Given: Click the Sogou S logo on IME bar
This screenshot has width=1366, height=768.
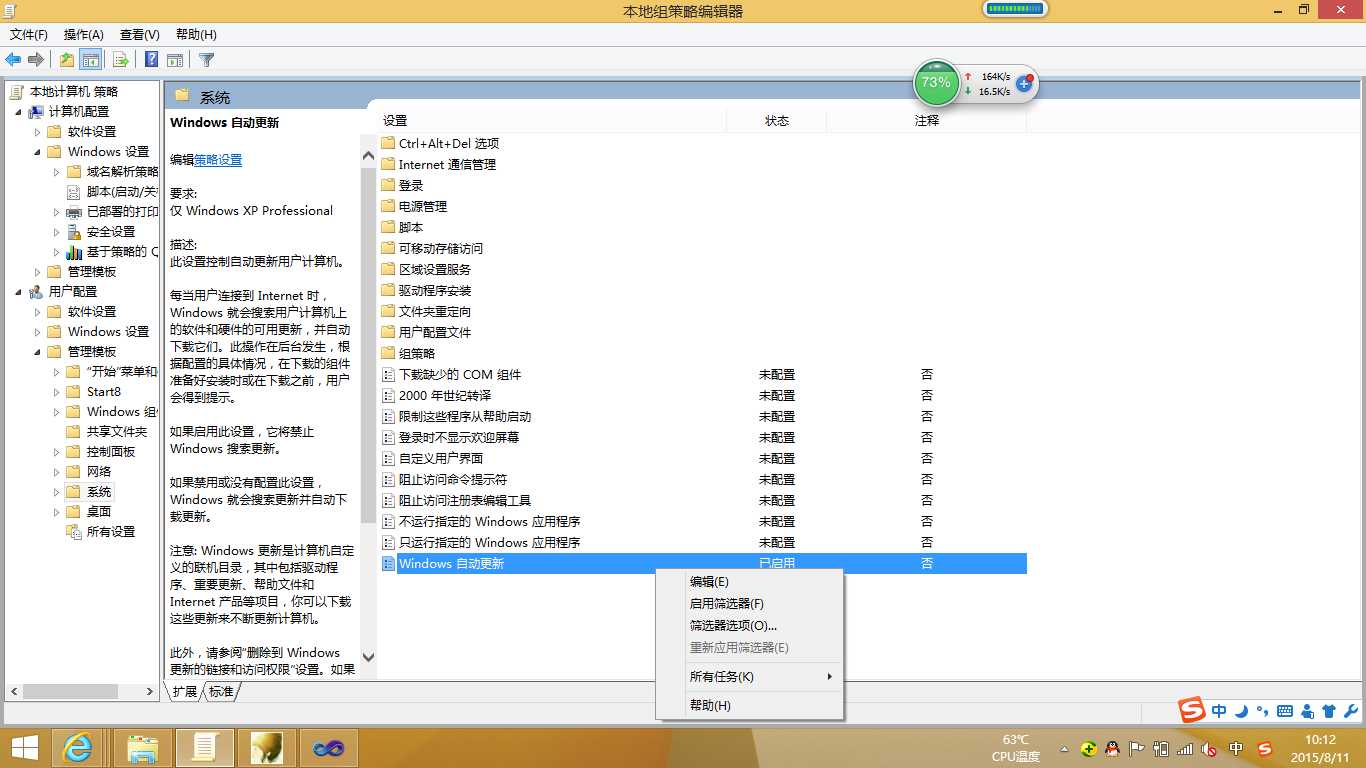Looking at the screenshot, I should pos(1192,711).
